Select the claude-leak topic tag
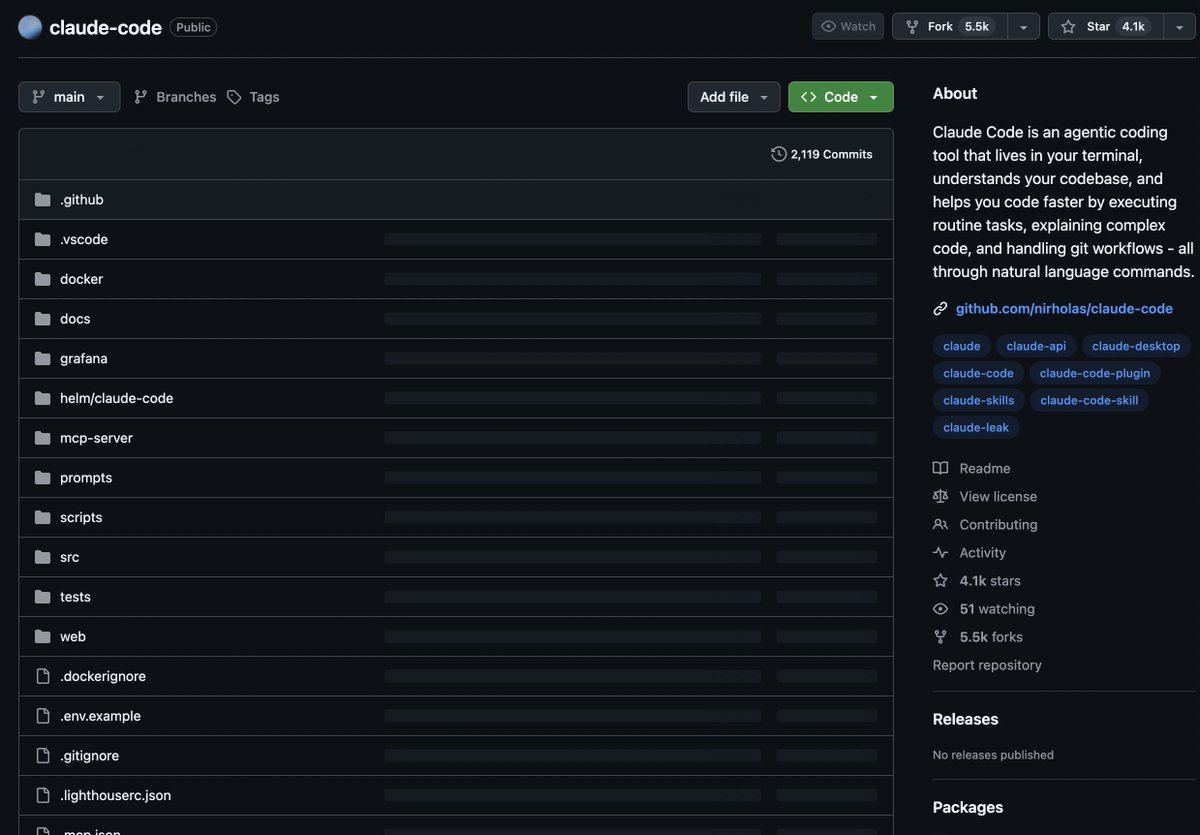 click(x=976, y=427)
